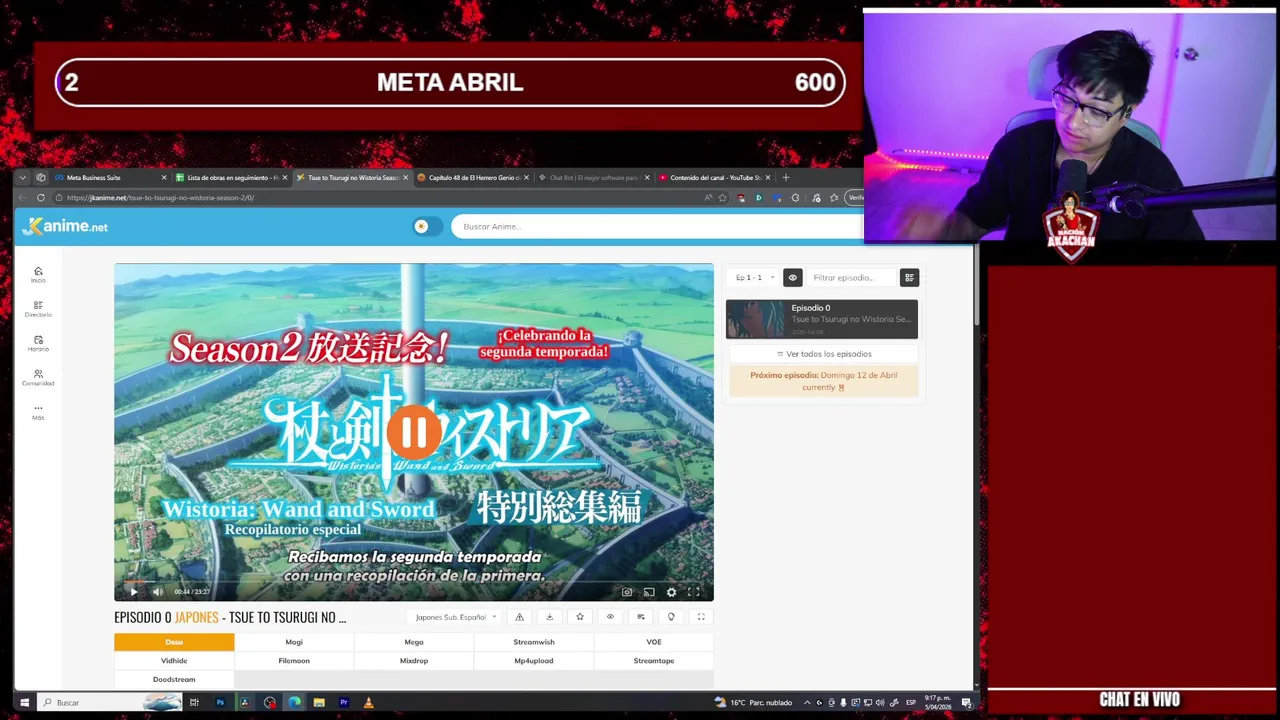Select the Vidhide server tab
This screenshot has height=720, width=1280.
[174, 661]
